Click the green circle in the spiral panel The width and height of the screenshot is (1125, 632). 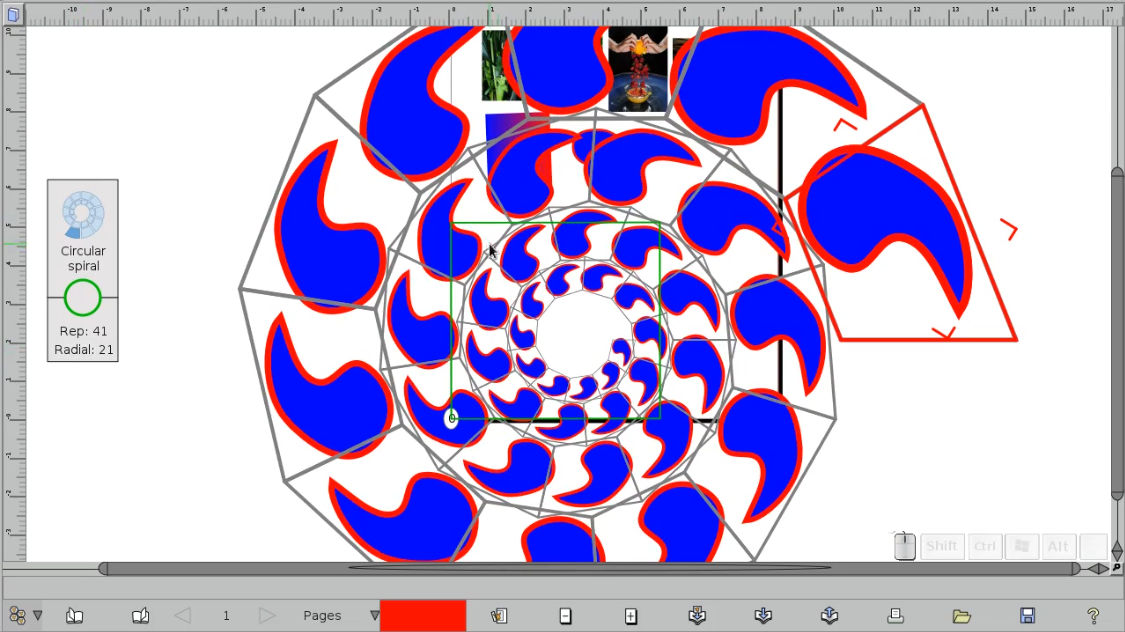83,297
